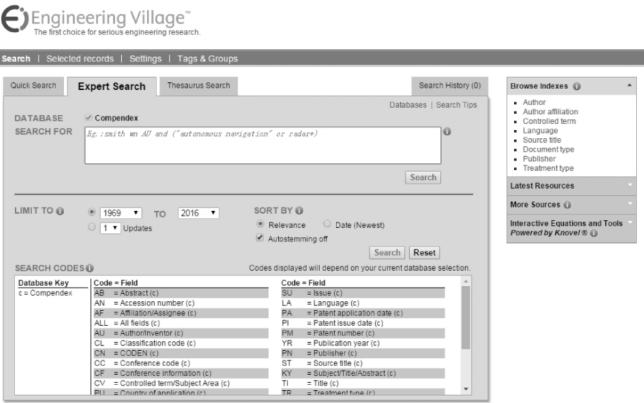Select the Expert Search tab
Image resolution: width=644 pixels, height=403 pixels.
(112, 86)
